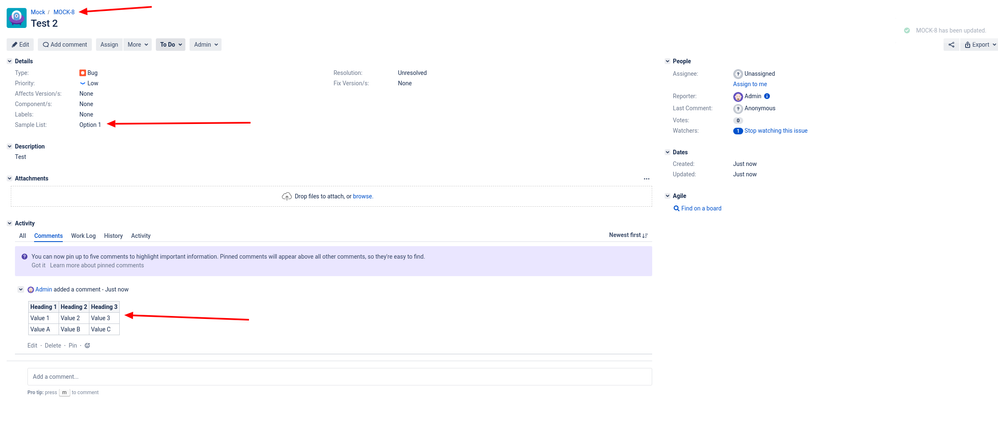Open the Export dropdown
The height and width of the screenshot is (430, 998).
[x=979, y=45]
